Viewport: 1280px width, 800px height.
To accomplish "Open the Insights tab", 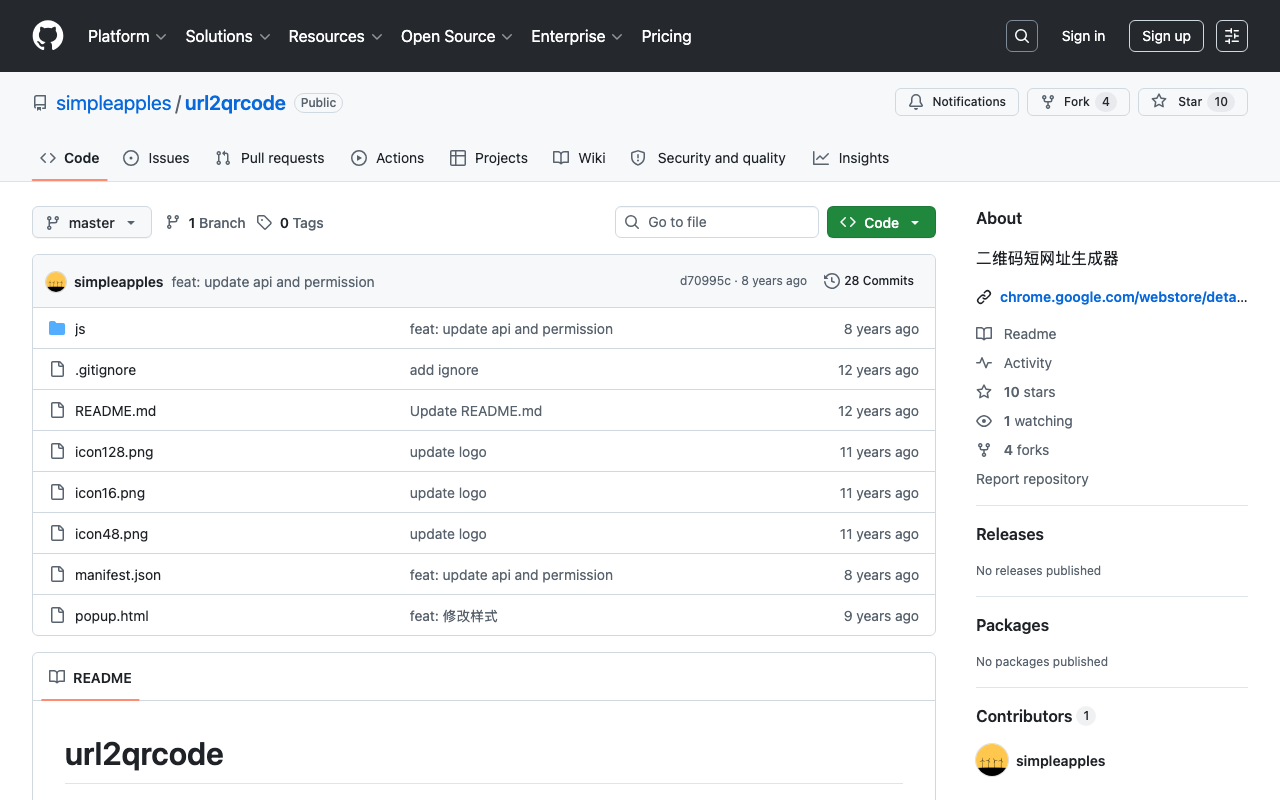I will click(x=851, y=158).
